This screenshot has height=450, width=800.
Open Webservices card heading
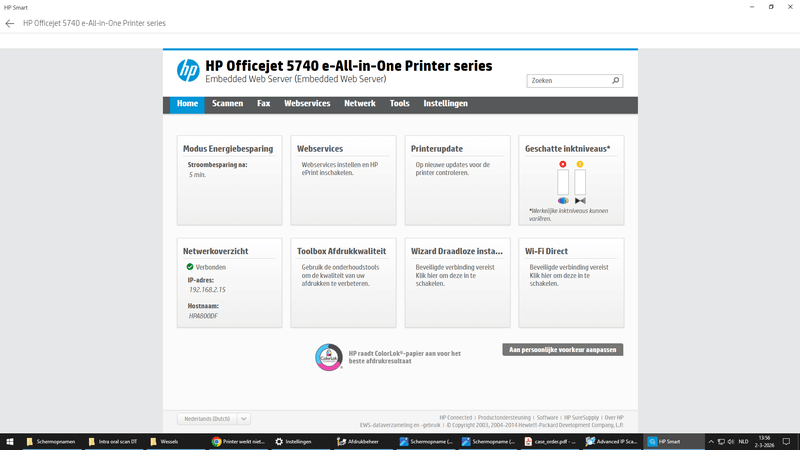[x=320, y=149]
